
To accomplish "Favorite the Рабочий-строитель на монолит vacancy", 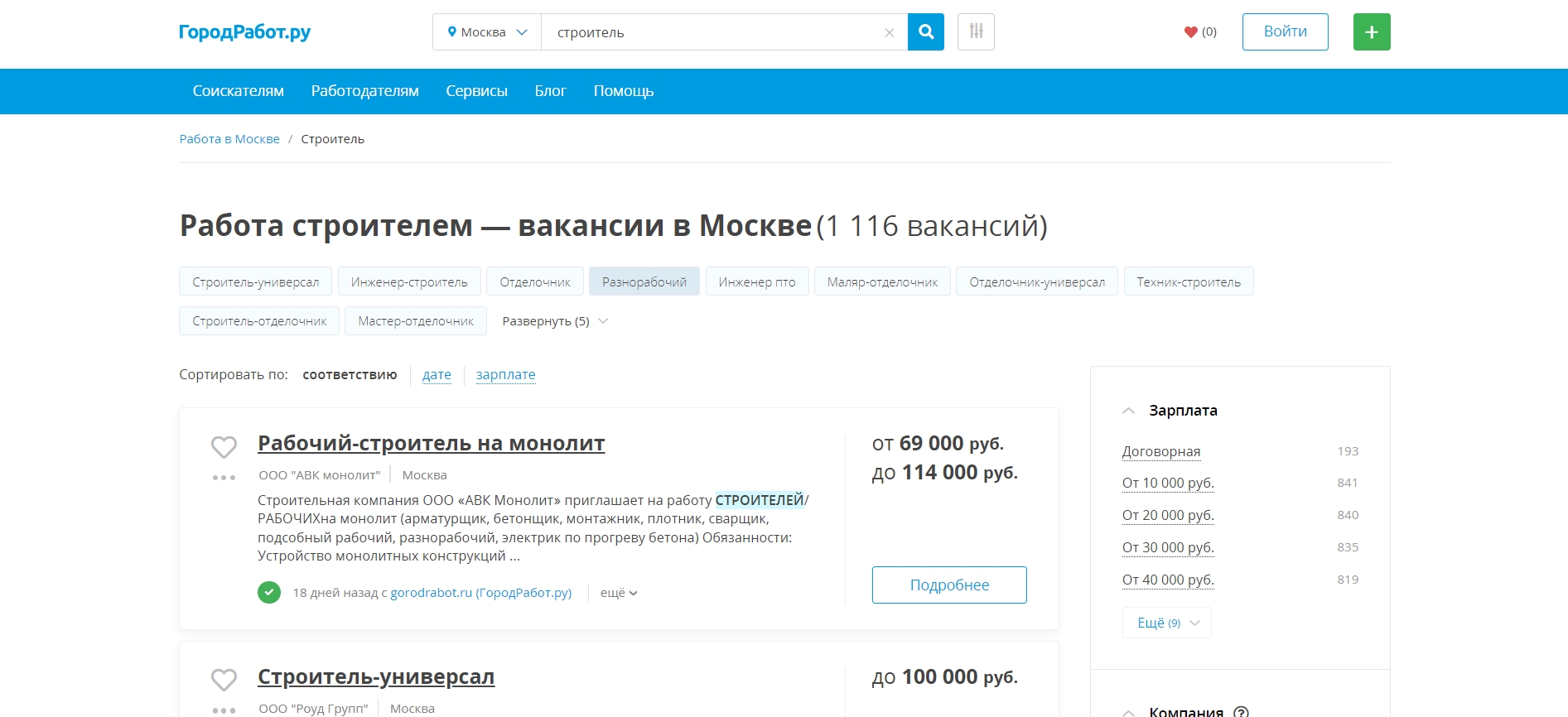I will 224,447.
